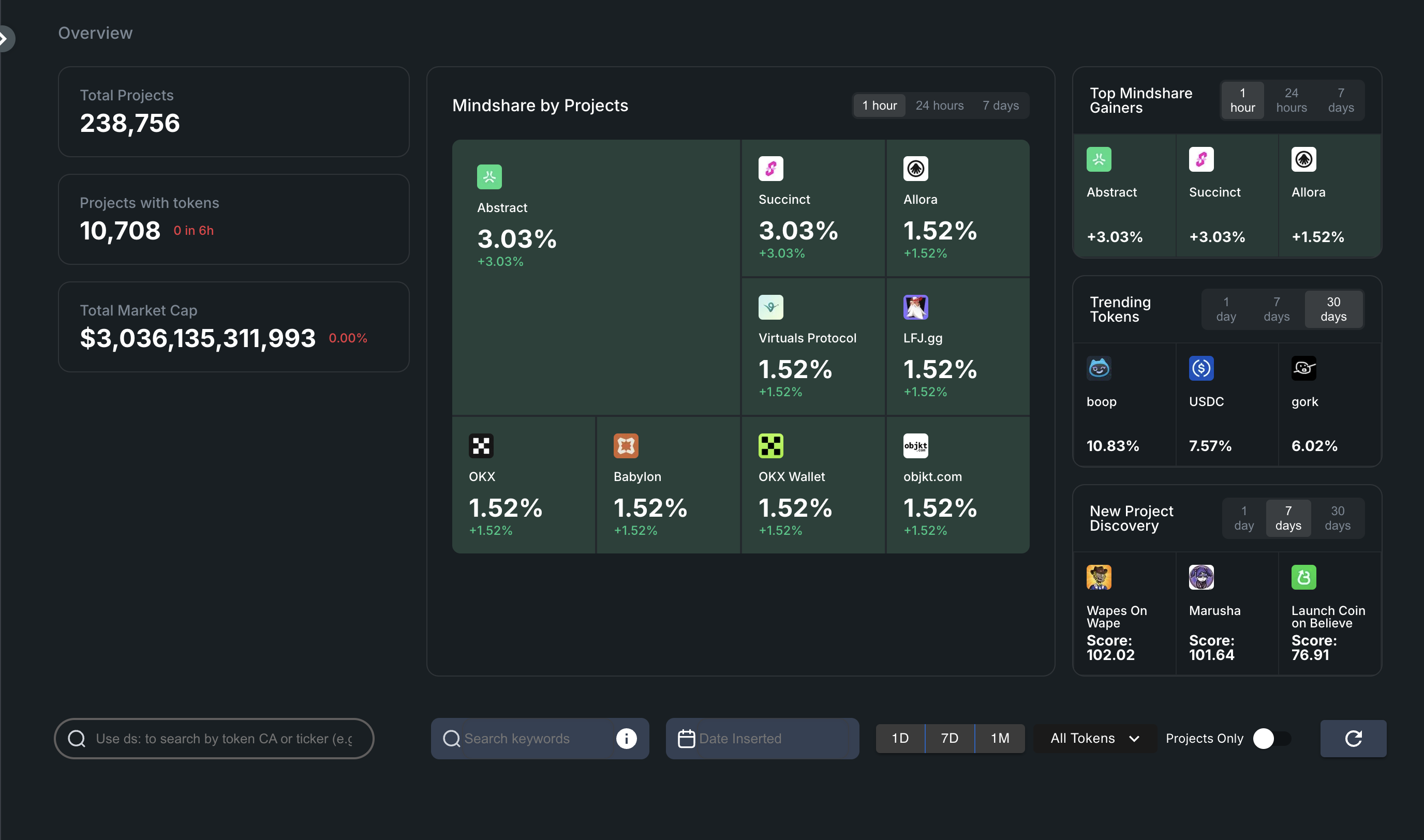Click Succinct icon in Top Mindshare Gainers

pos(1201,159)
